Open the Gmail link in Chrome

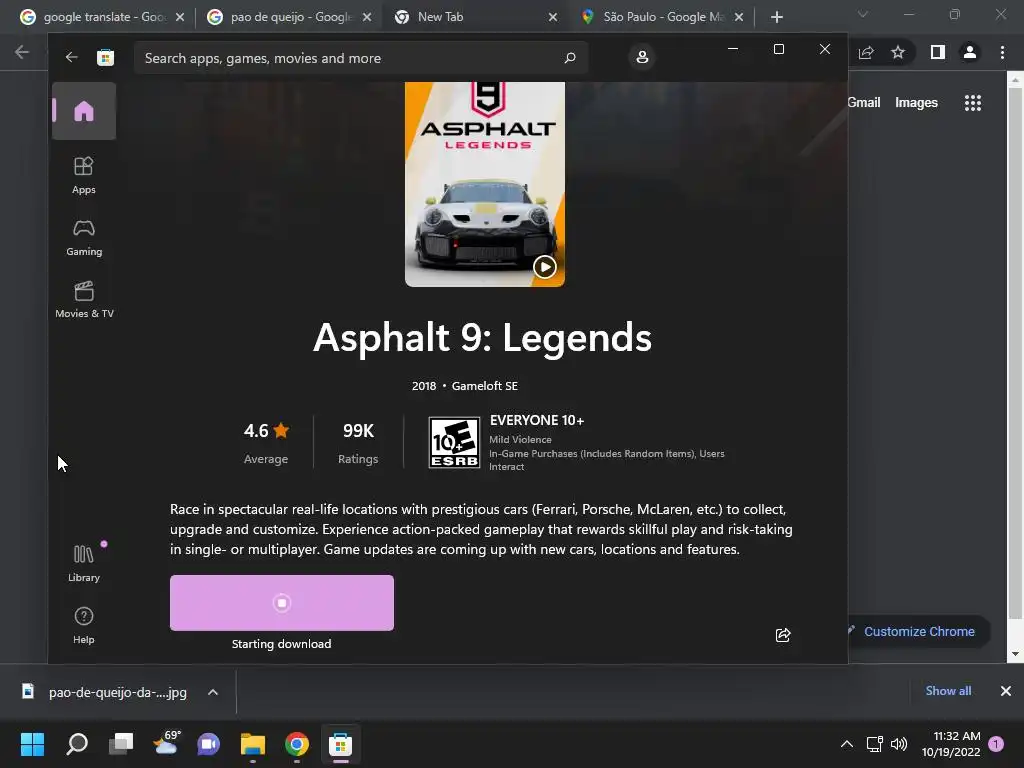click(864, 103)
